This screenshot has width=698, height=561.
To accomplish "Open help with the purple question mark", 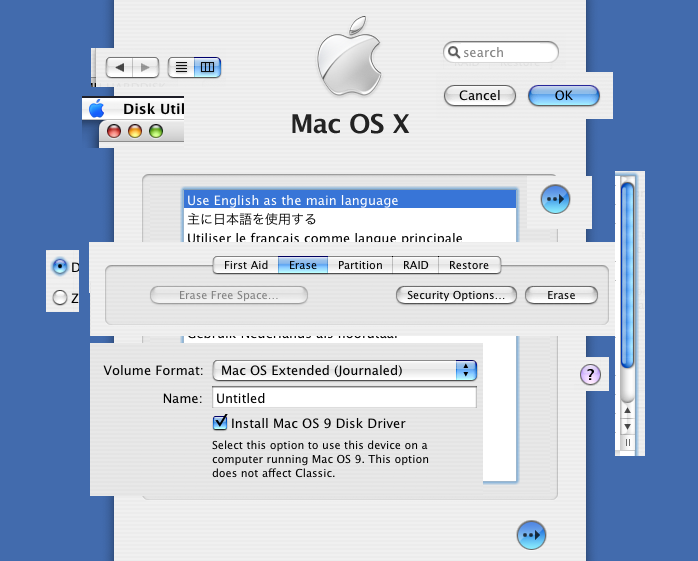I will [590, 374].
